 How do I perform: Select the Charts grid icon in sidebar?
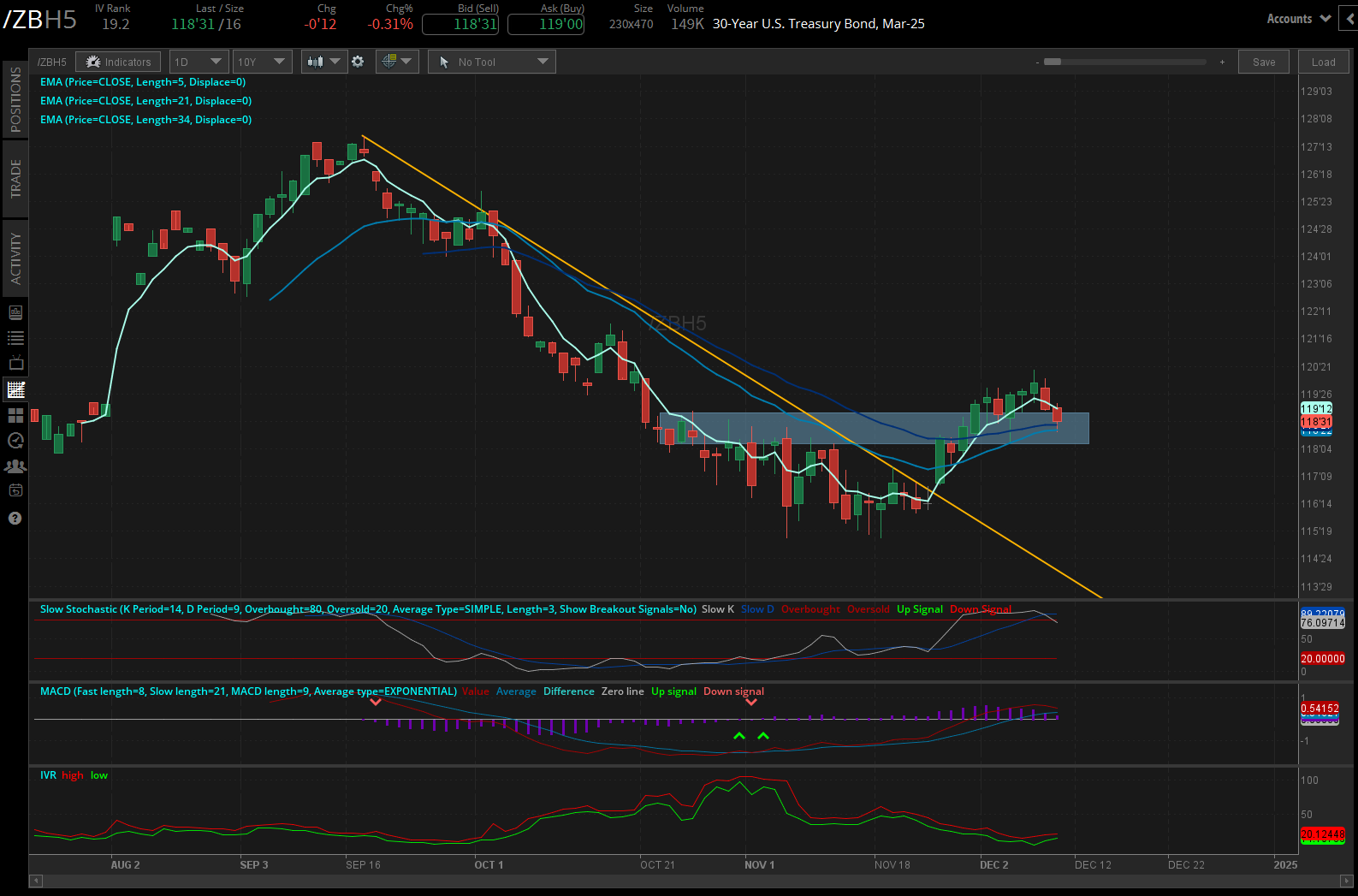(x=15, y=389)
